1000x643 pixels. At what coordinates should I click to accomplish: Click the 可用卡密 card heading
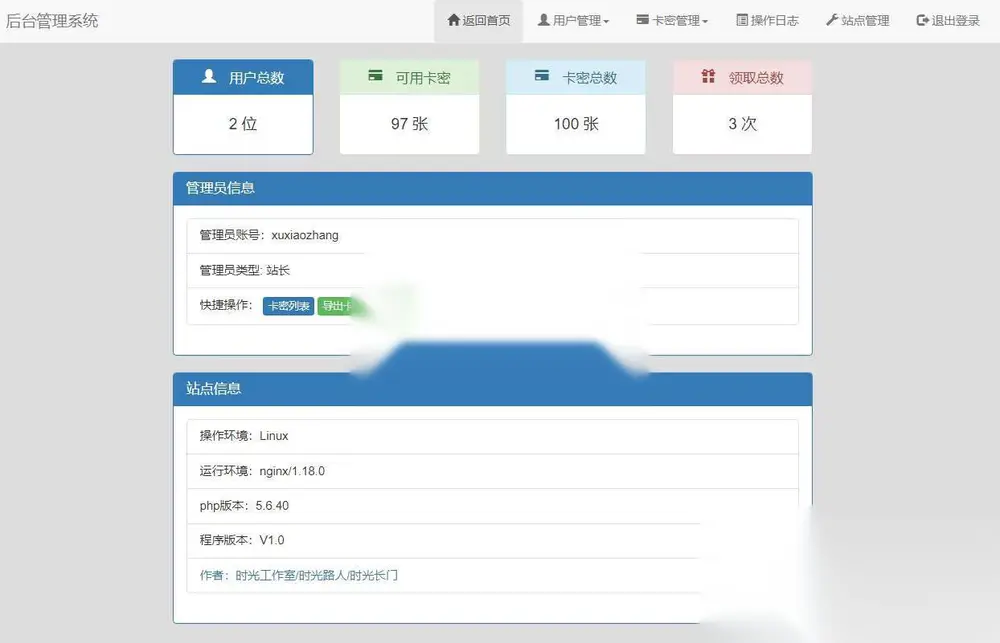click(x=409, y=77)
